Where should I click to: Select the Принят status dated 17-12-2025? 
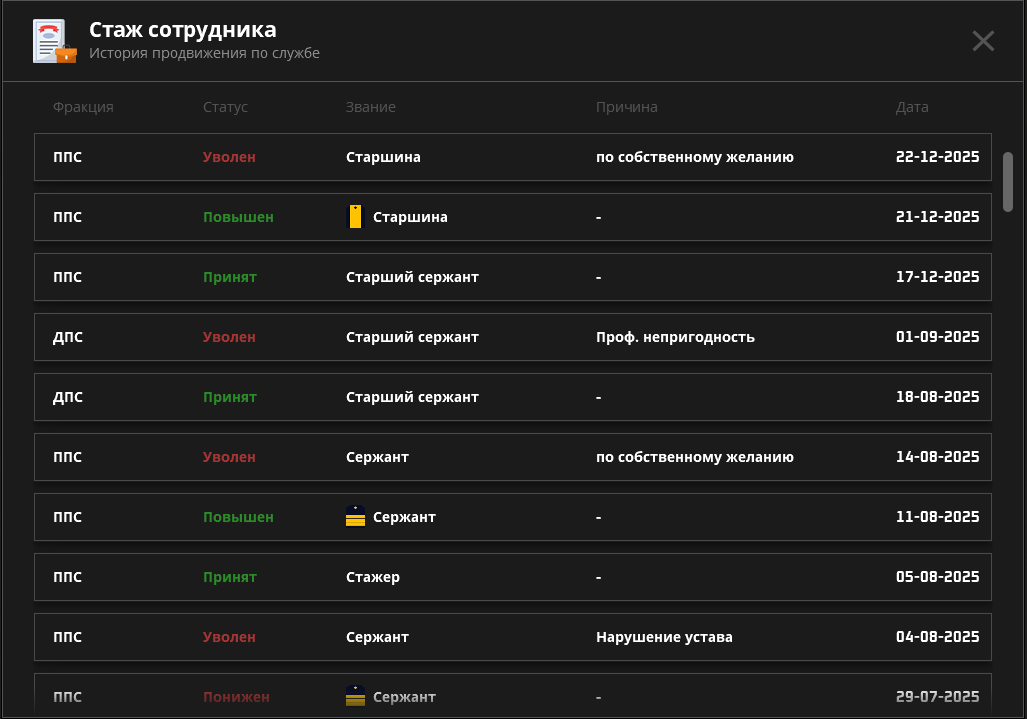[x=229, y=277]
